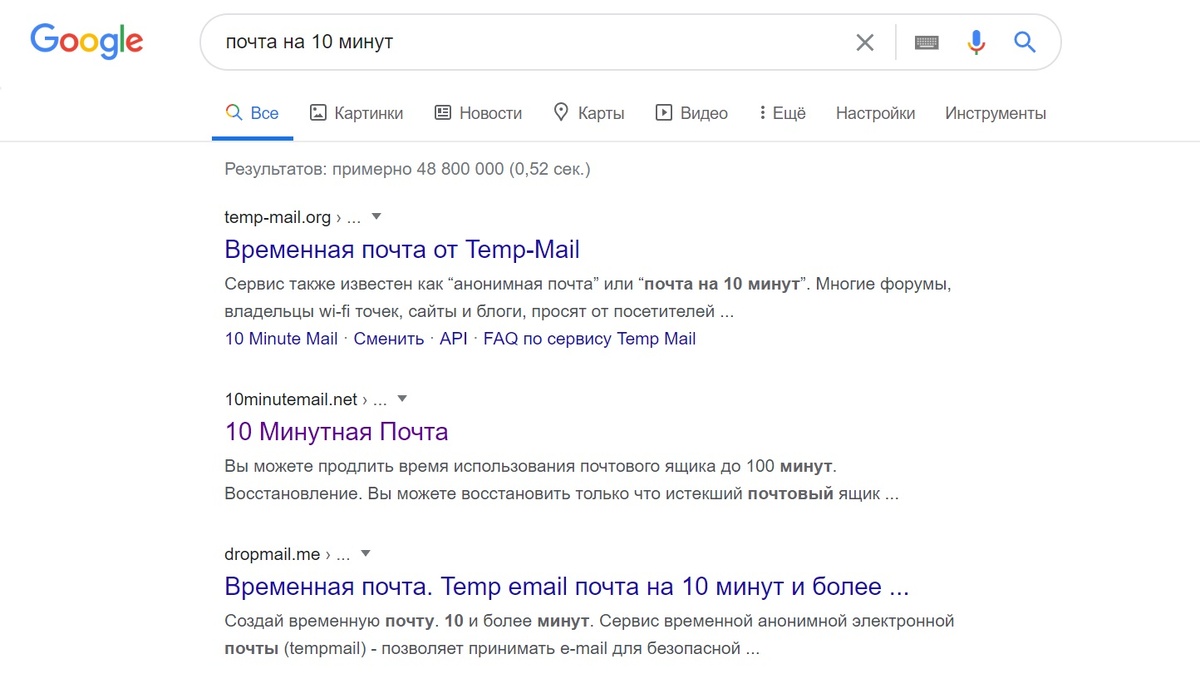This screenshot has height=674, width=1200.
Task: Open the dropdown arrow beside dropmail.me
Action: click(x=366, y=552)
